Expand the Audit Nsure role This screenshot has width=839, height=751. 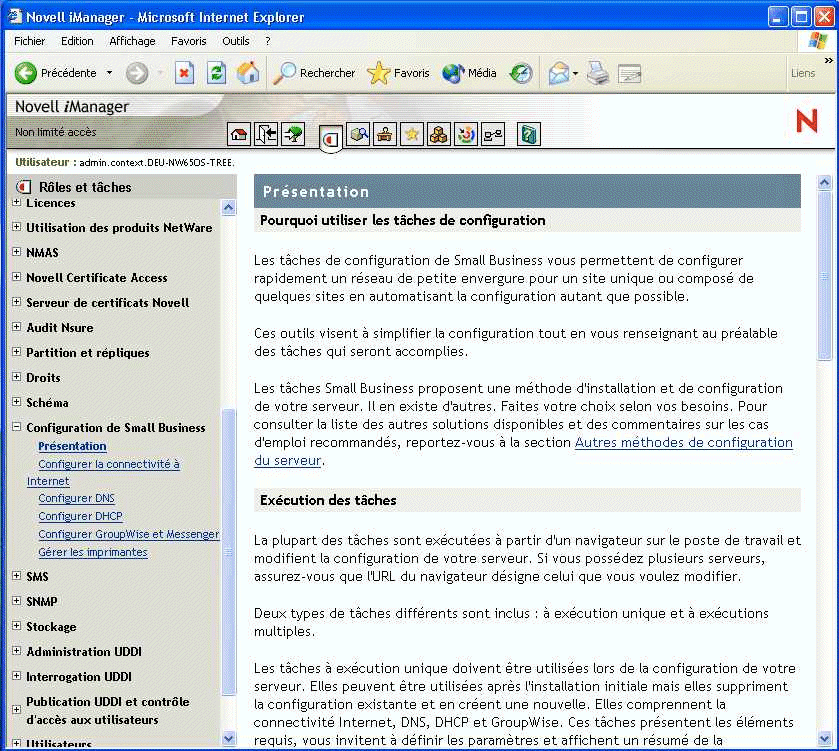17,326
